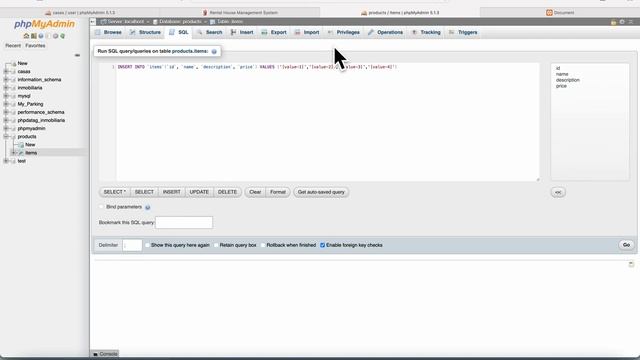This screenshot has height=360, width=640.
Task: Click the collapse navigation arrow left of Server breadcrumb
Action: coord(93,22)
